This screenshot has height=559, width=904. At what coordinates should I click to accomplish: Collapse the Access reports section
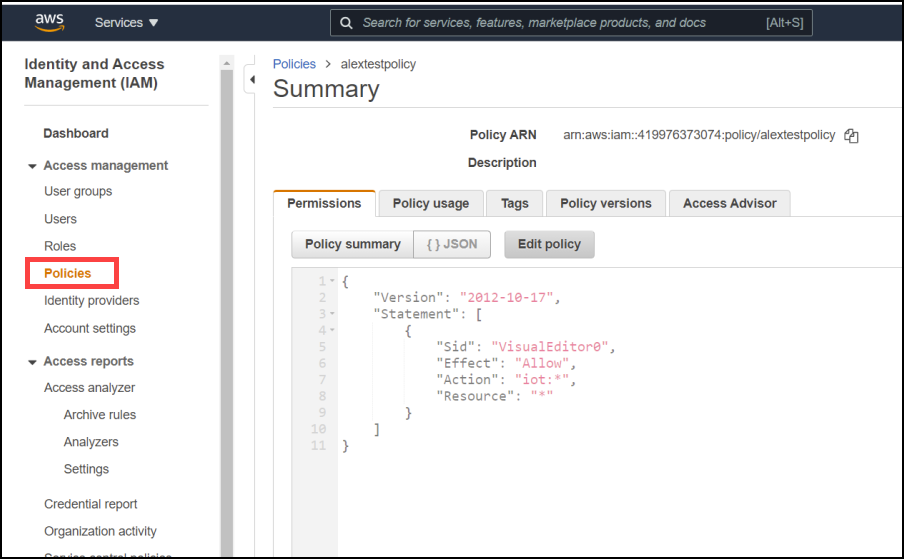(x=32, y=362)
